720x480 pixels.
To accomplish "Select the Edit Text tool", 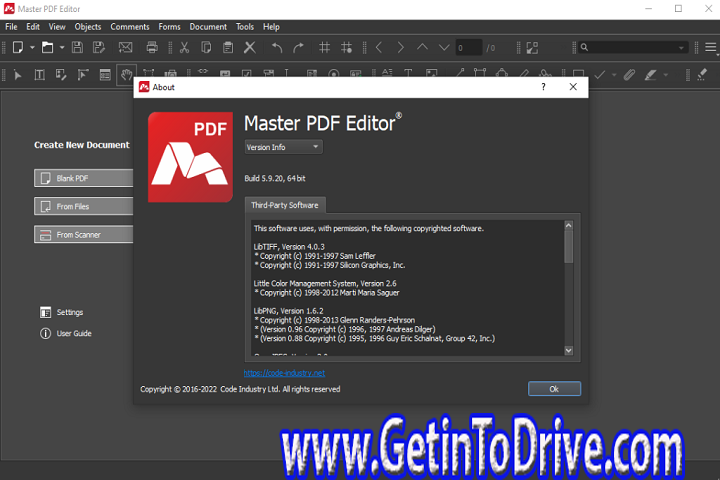I will (x=39, y=75).
